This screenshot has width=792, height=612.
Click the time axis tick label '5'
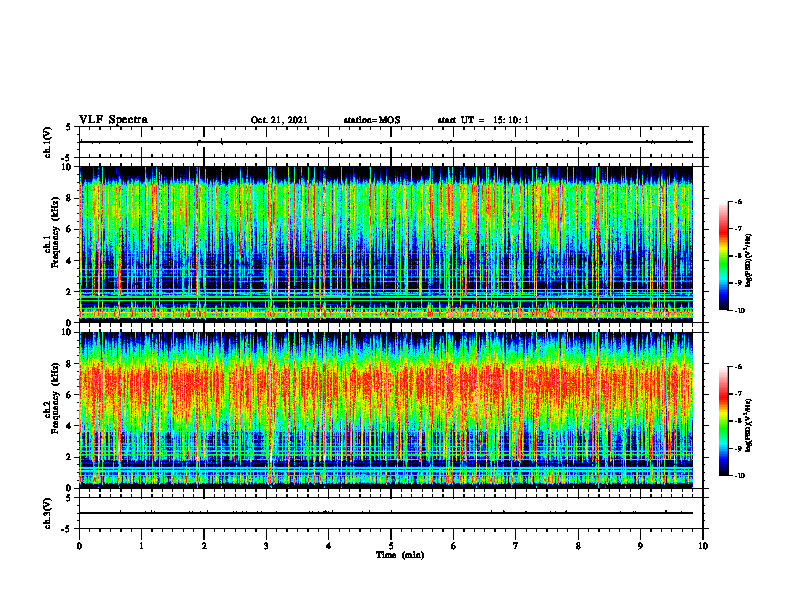(391, 546)
